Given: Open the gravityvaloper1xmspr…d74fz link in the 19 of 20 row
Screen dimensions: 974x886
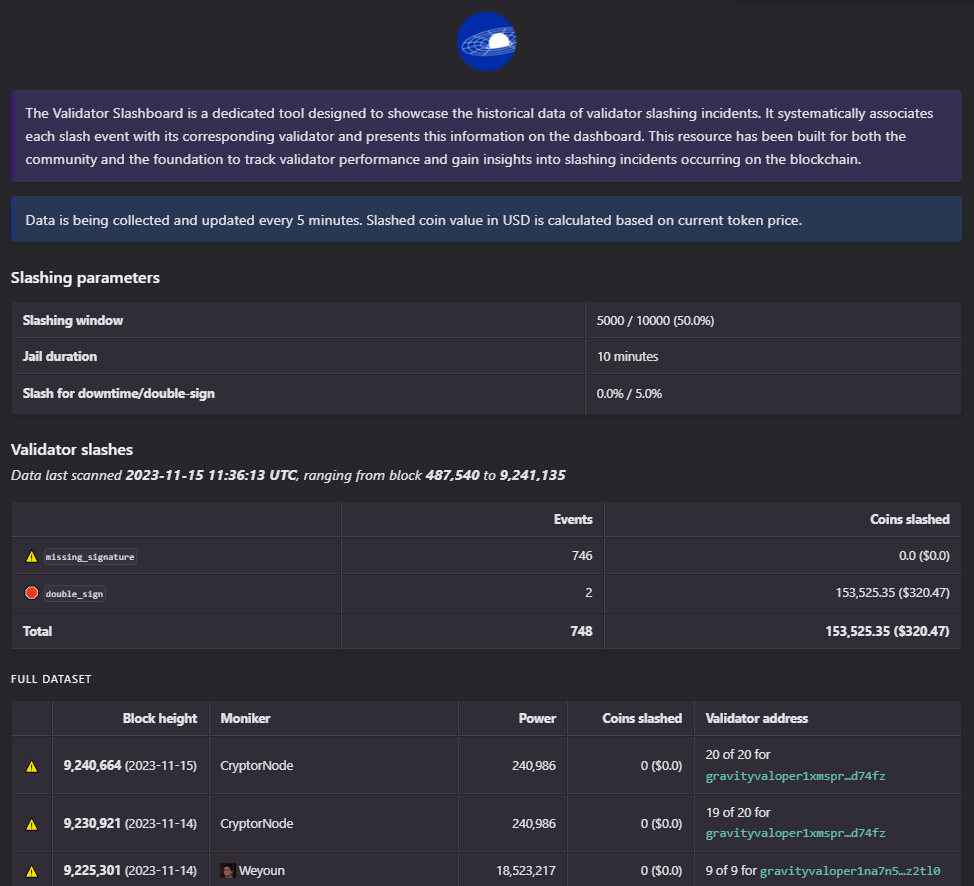Looking at the screenshot, I should (795, 833).
